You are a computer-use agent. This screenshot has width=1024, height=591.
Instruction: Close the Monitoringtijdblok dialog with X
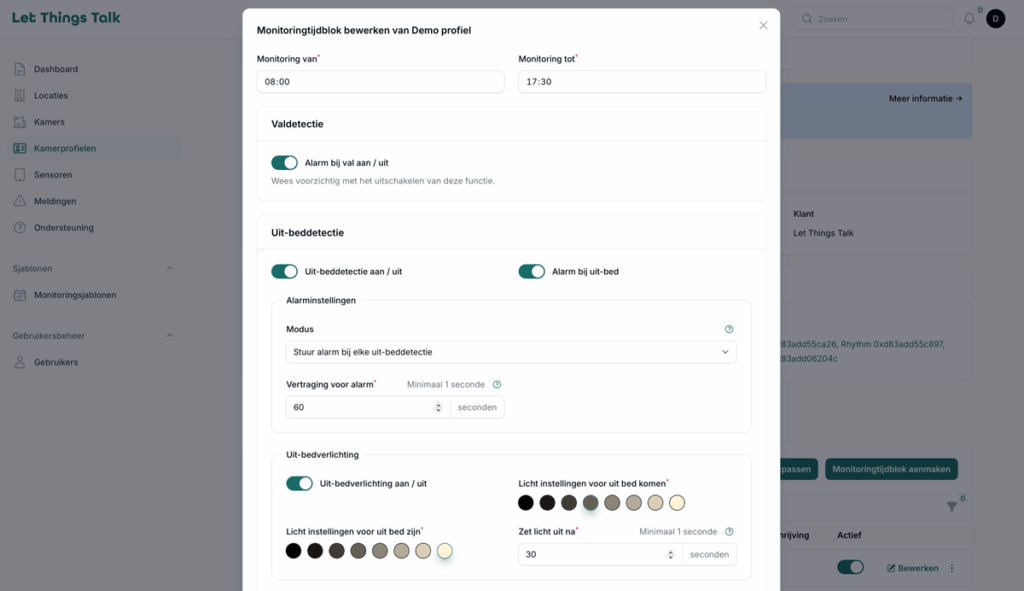click(763, 25)
